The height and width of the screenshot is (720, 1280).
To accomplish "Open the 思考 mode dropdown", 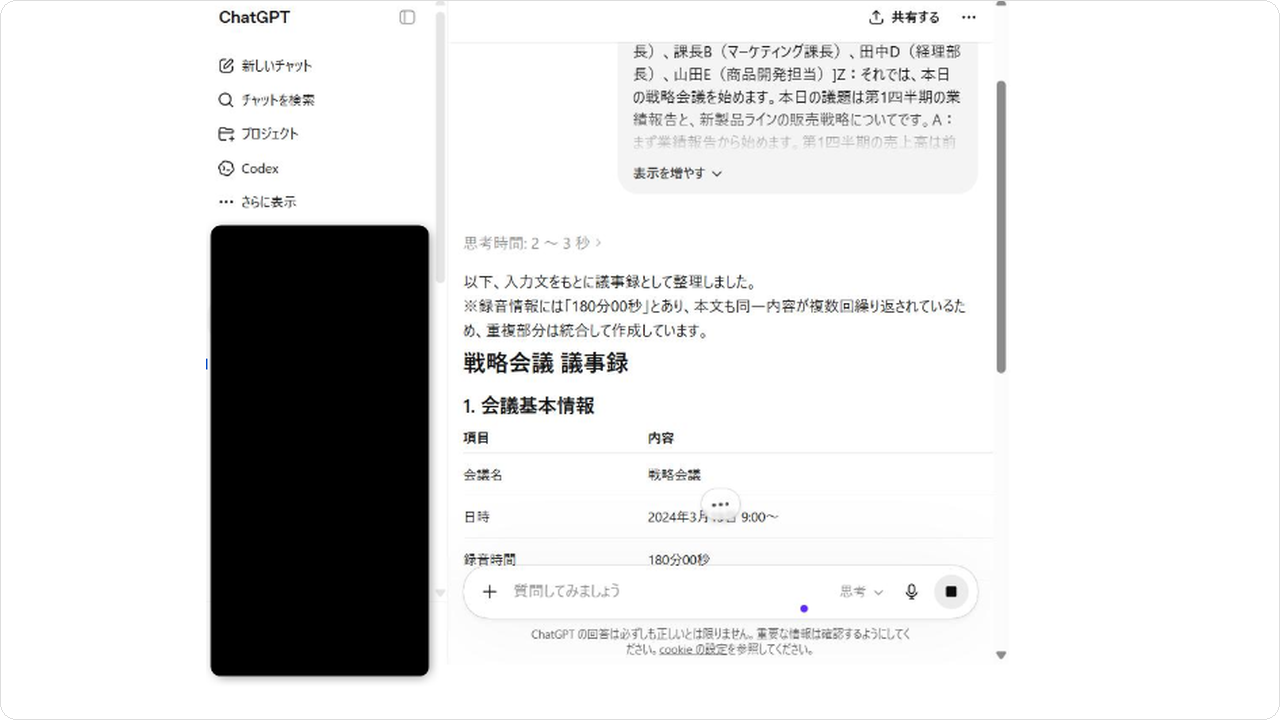I will [861, 592].
